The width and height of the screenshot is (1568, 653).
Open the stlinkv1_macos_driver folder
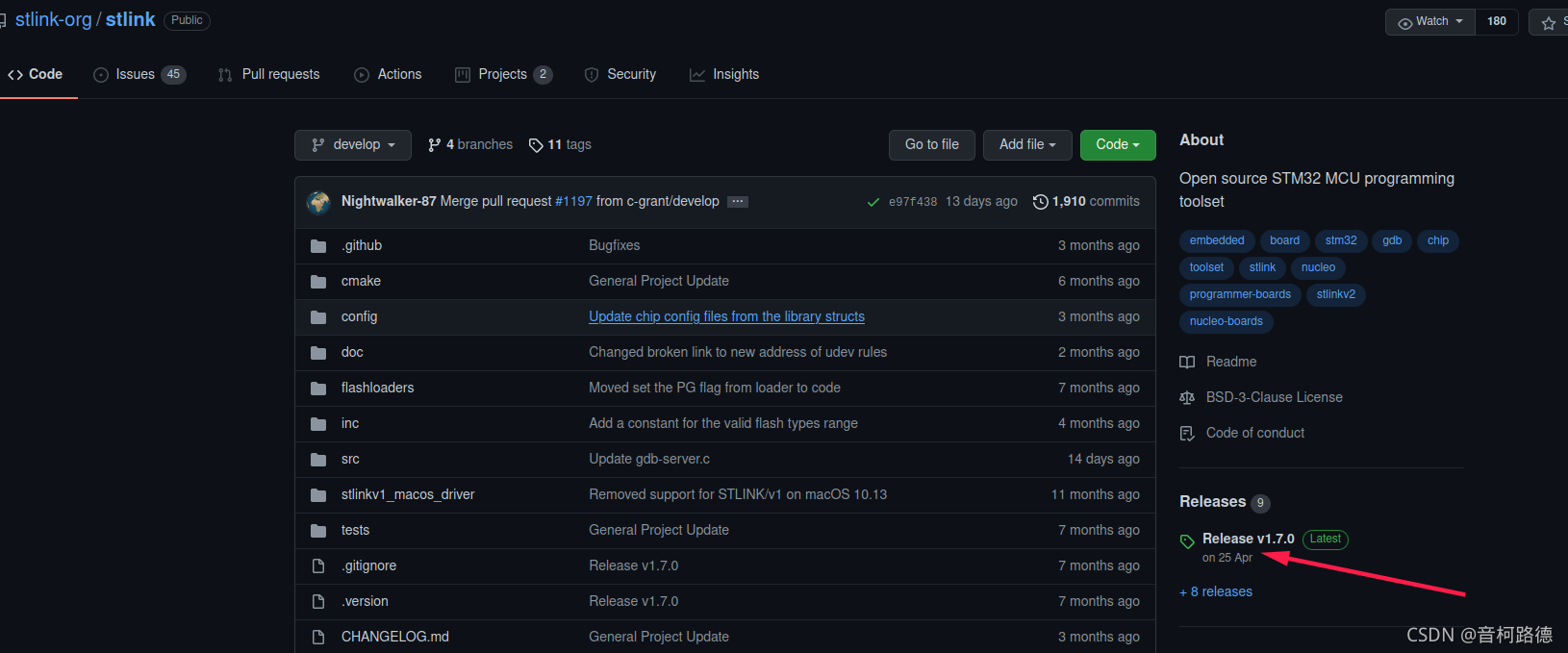click(408, 495)
